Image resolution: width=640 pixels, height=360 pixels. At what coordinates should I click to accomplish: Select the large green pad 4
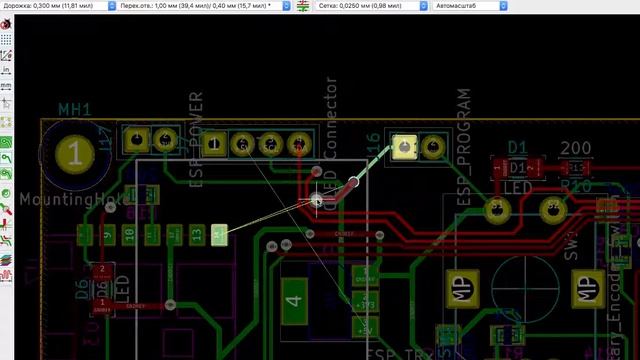coord(294,301)
